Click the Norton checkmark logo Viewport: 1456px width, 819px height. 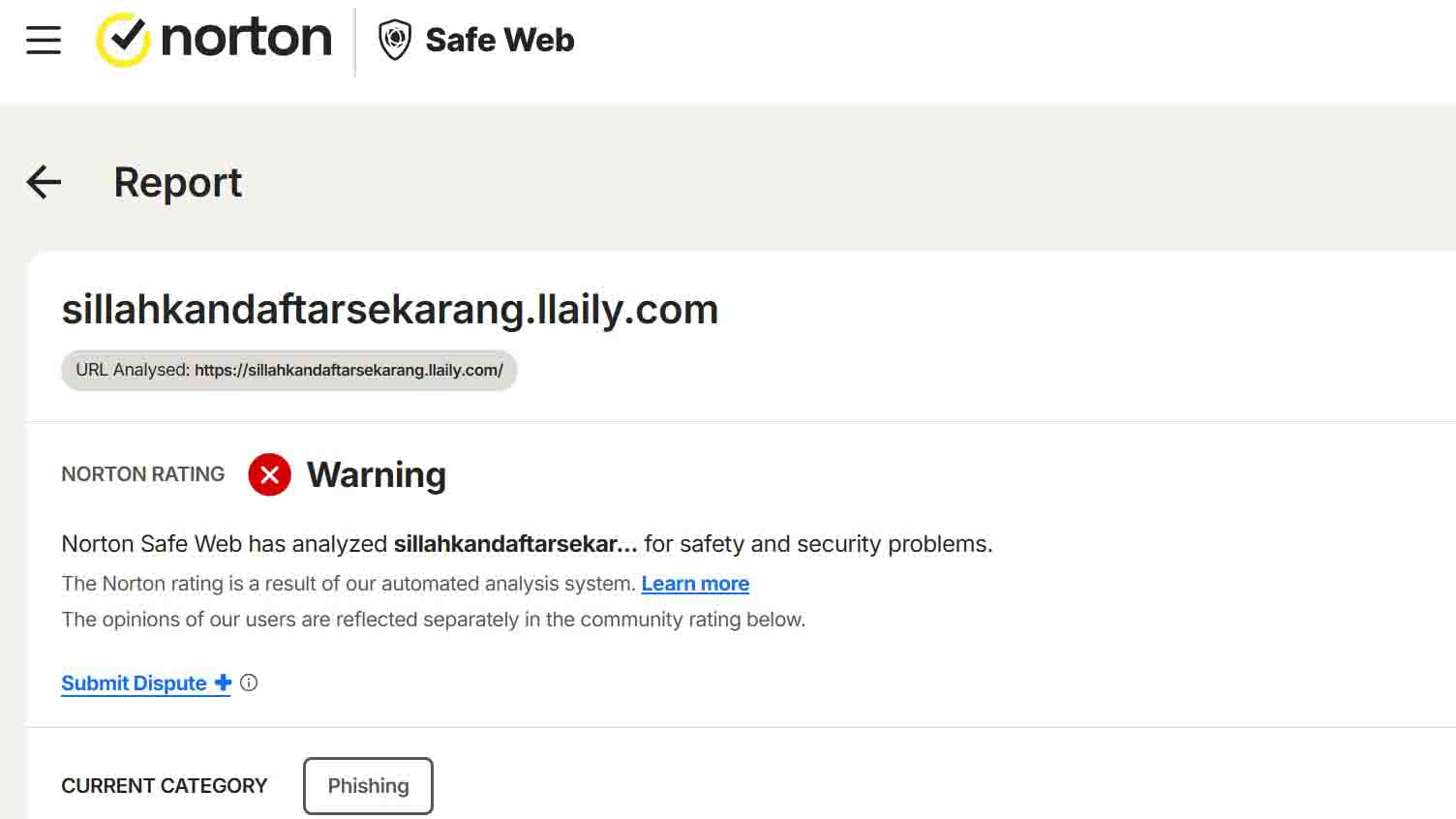(123, 40)
